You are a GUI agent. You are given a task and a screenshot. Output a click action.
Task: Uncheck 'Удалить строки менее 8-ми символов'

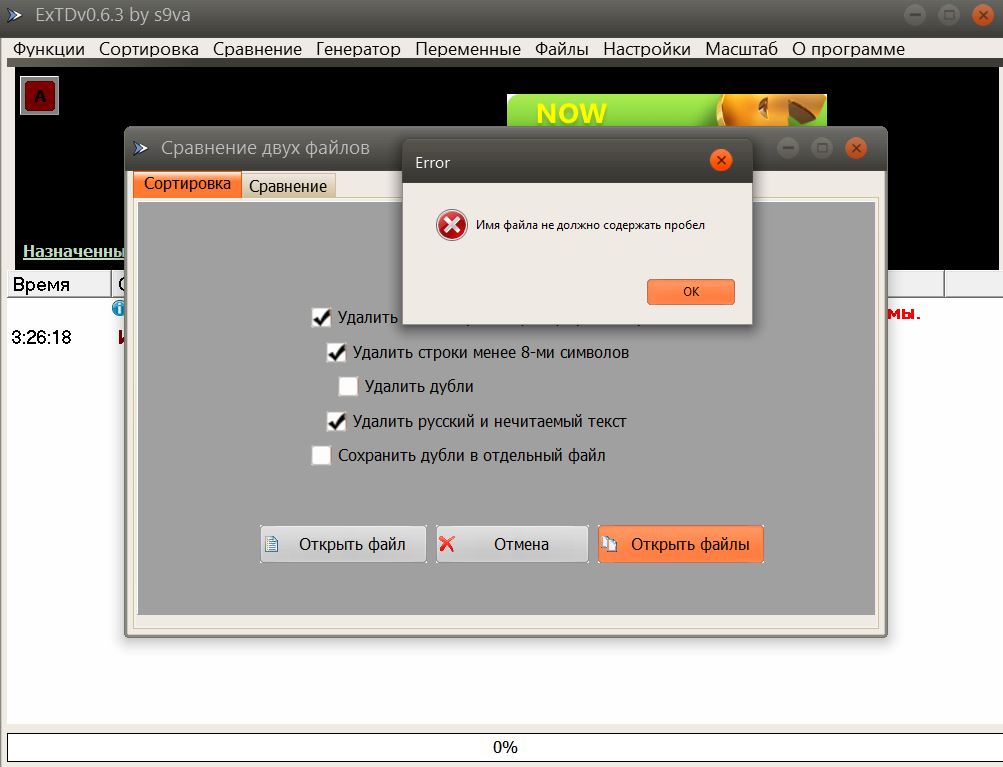click(336, 353)
